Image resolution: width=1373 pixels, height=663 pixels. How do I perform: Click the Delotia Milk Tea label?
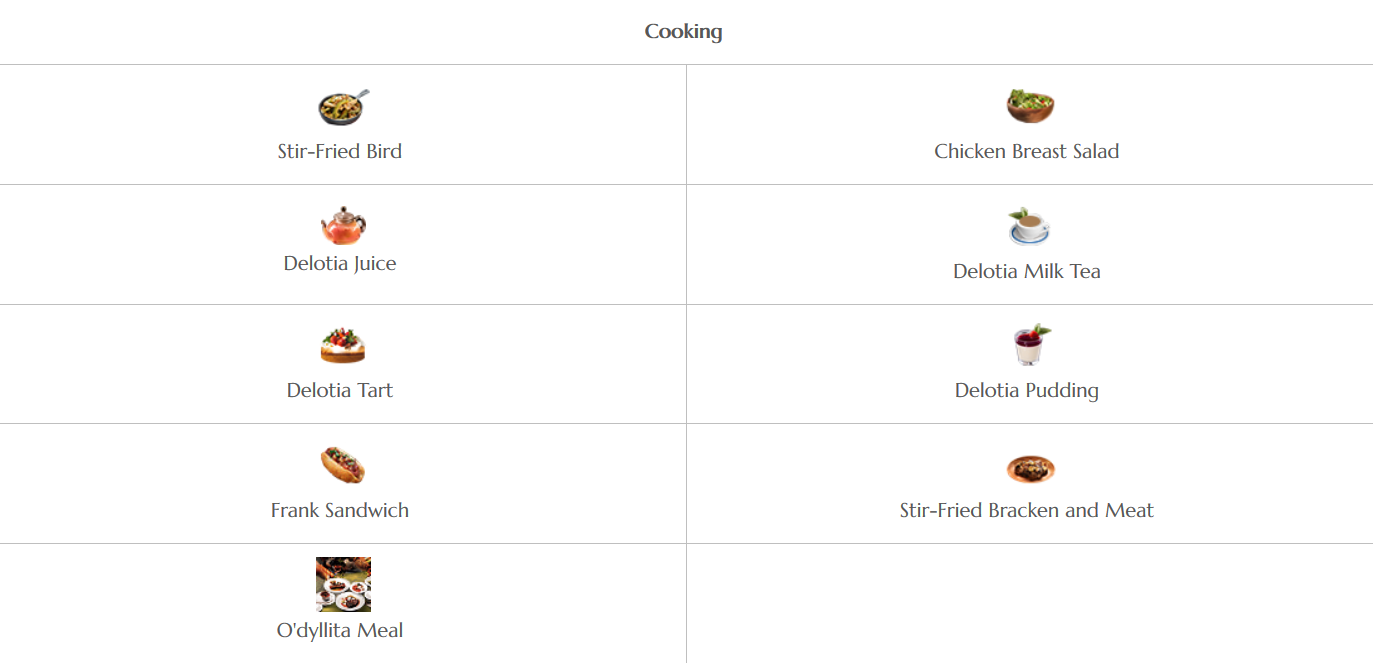(1026, 272)
